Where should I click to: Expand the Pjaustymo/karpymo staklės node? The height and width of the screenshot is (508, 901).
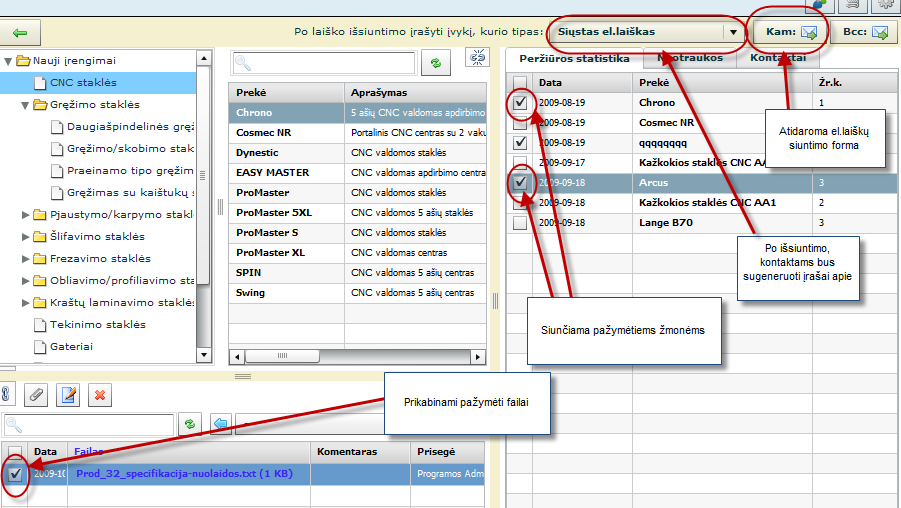[x=25, y=215]
